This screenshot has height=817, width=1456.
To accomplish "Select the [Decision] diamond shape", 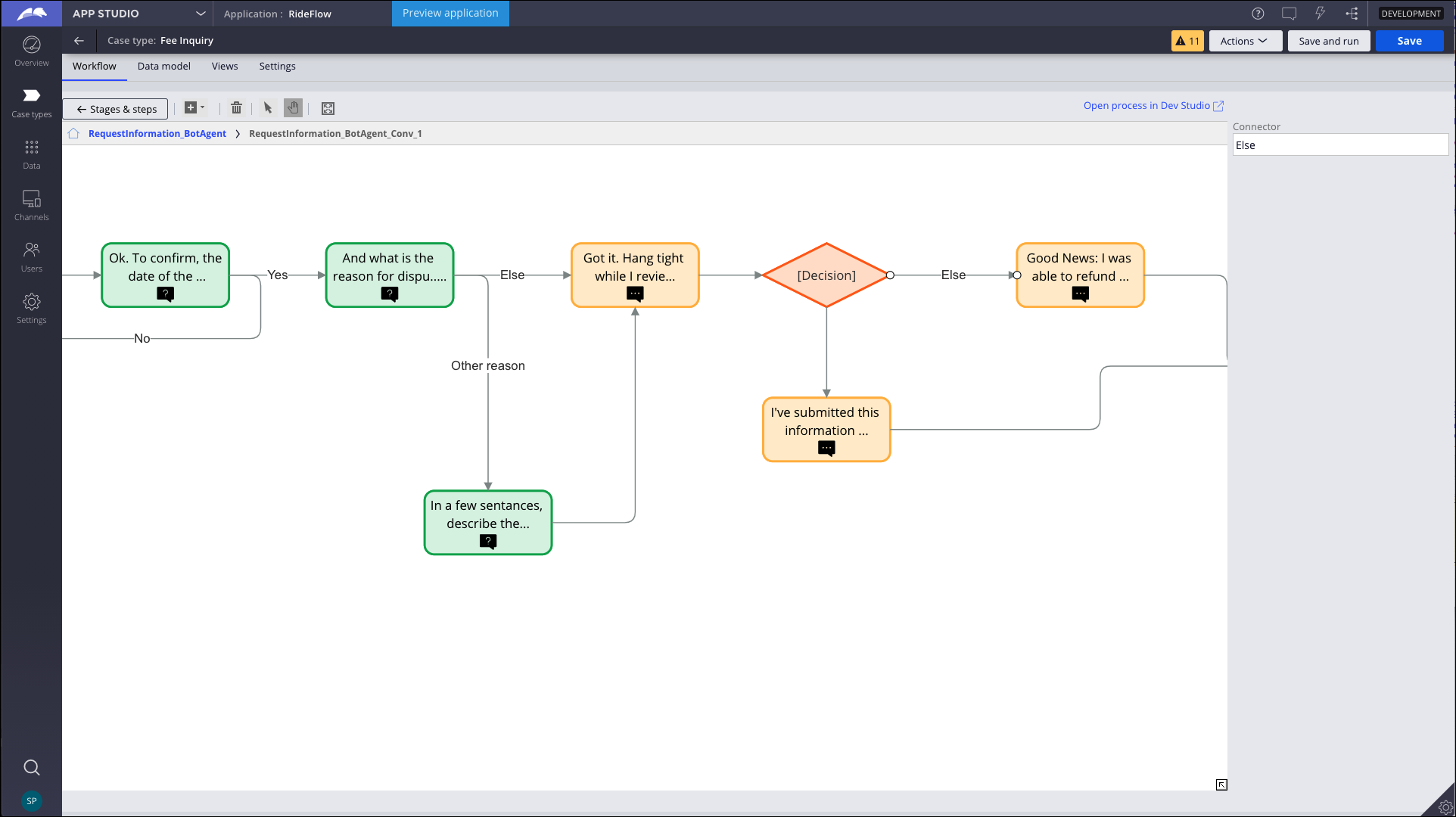I will pyautogui.click(x=826, y=275).
